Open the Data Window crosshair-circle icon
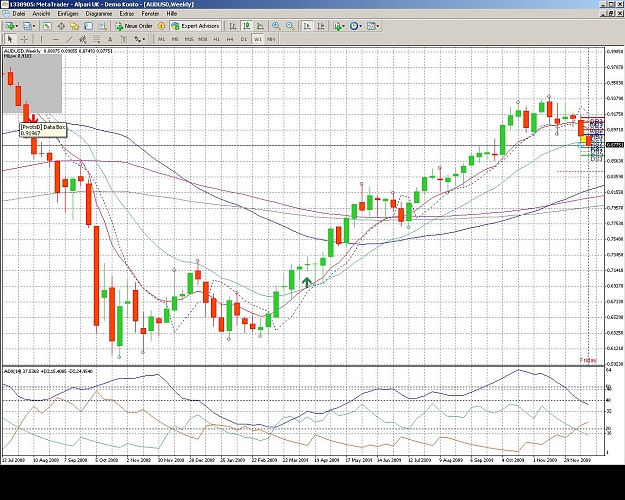625x500 pixels. (61, 26)
